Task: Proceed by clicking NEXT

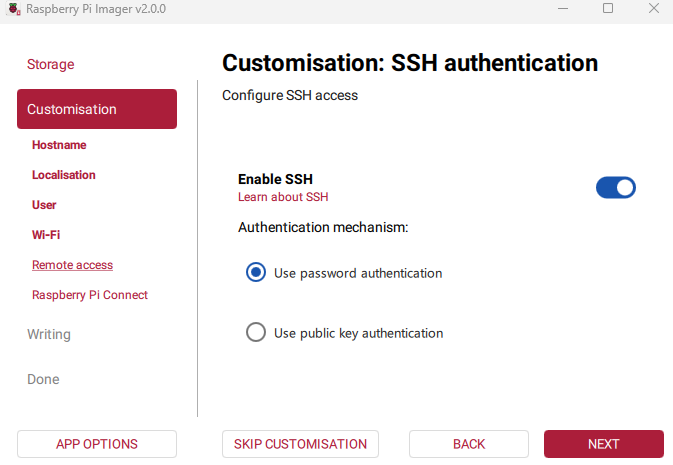Action: tap(603, 444)
